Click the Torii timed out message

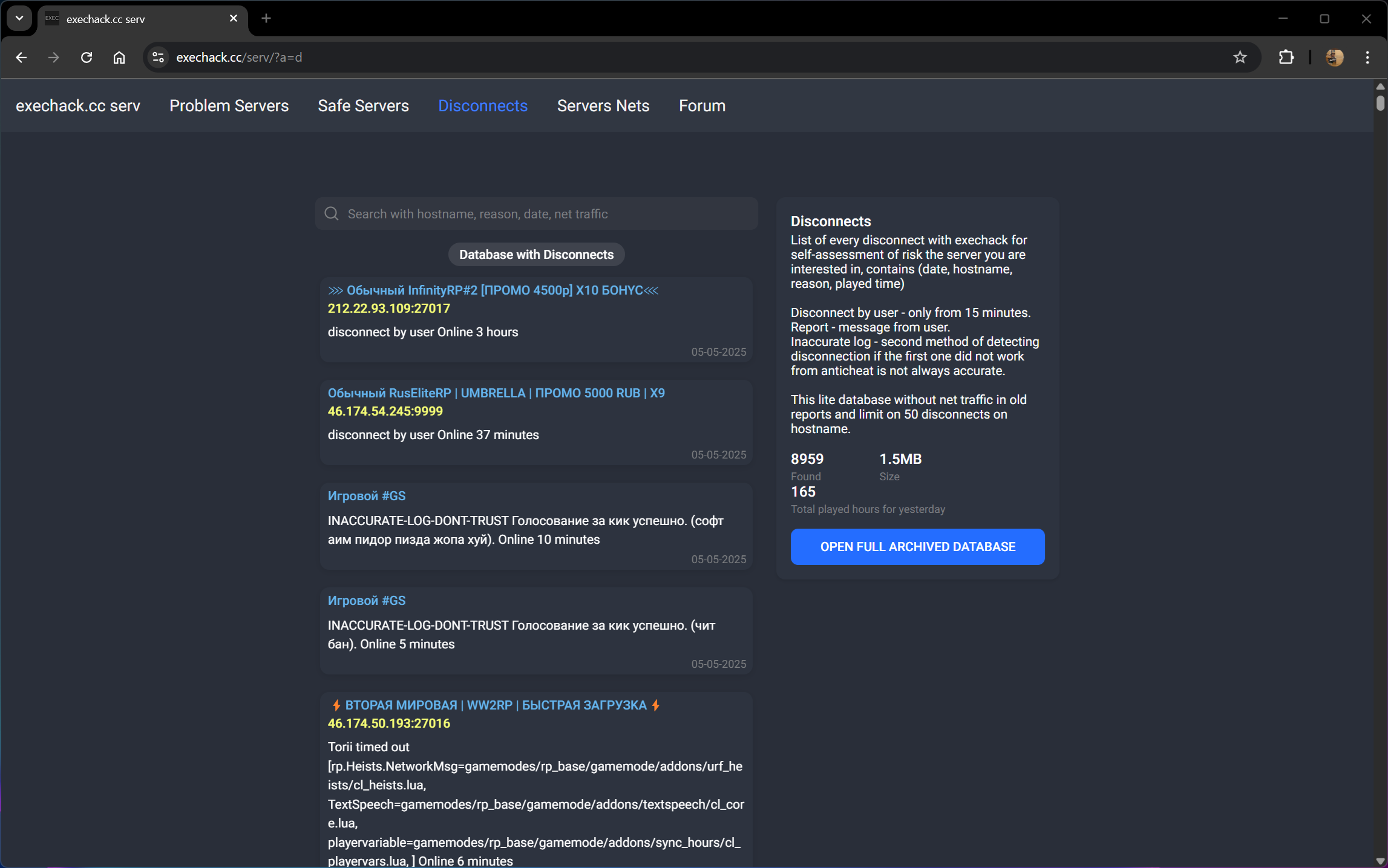tap(368, 747)
